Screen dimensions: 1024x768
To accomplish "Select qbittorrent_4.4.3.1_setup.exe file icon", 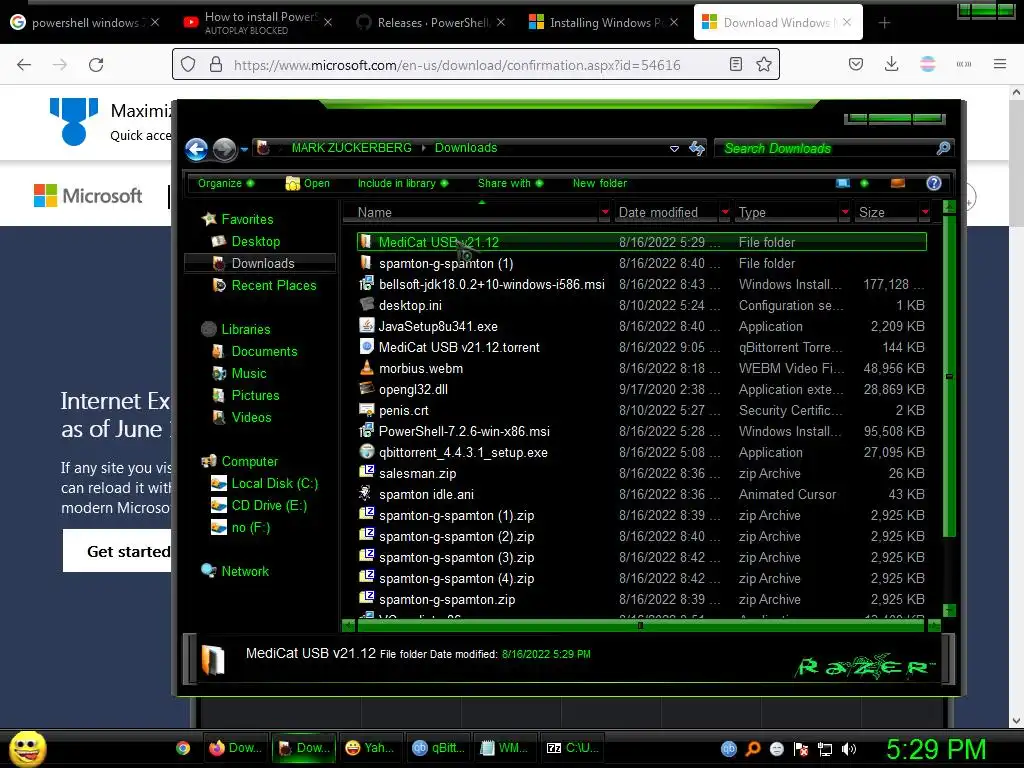I will [x=367, y=452].
